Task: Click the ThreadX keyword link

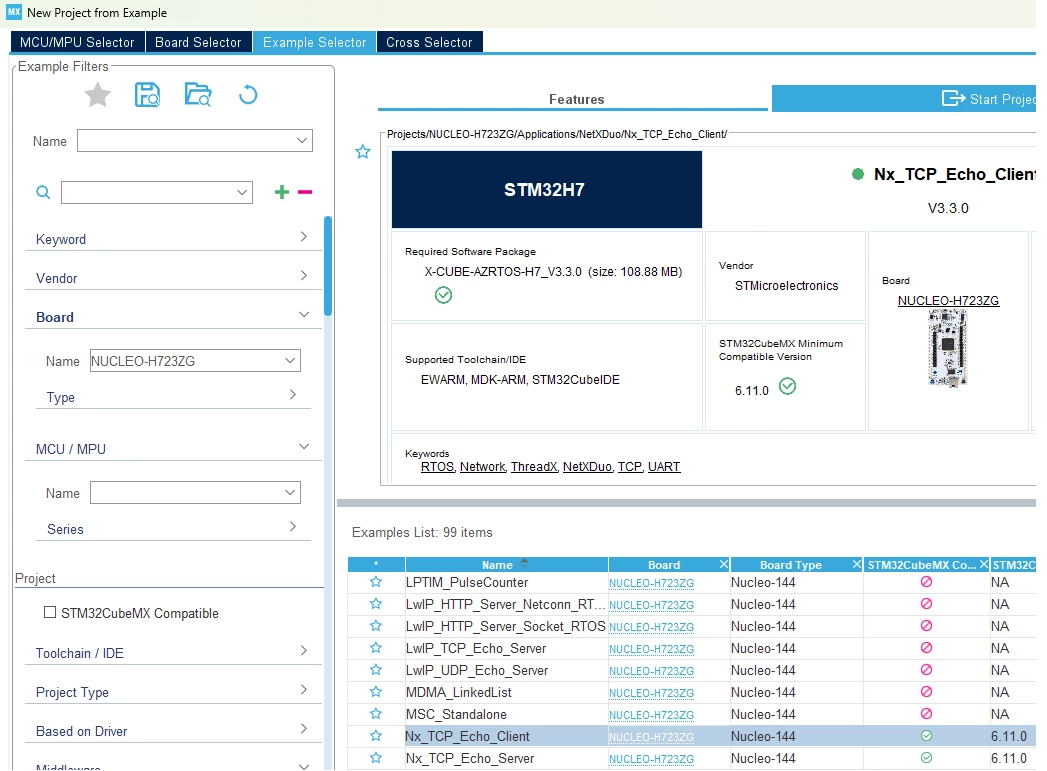Action: pos(534,467)
